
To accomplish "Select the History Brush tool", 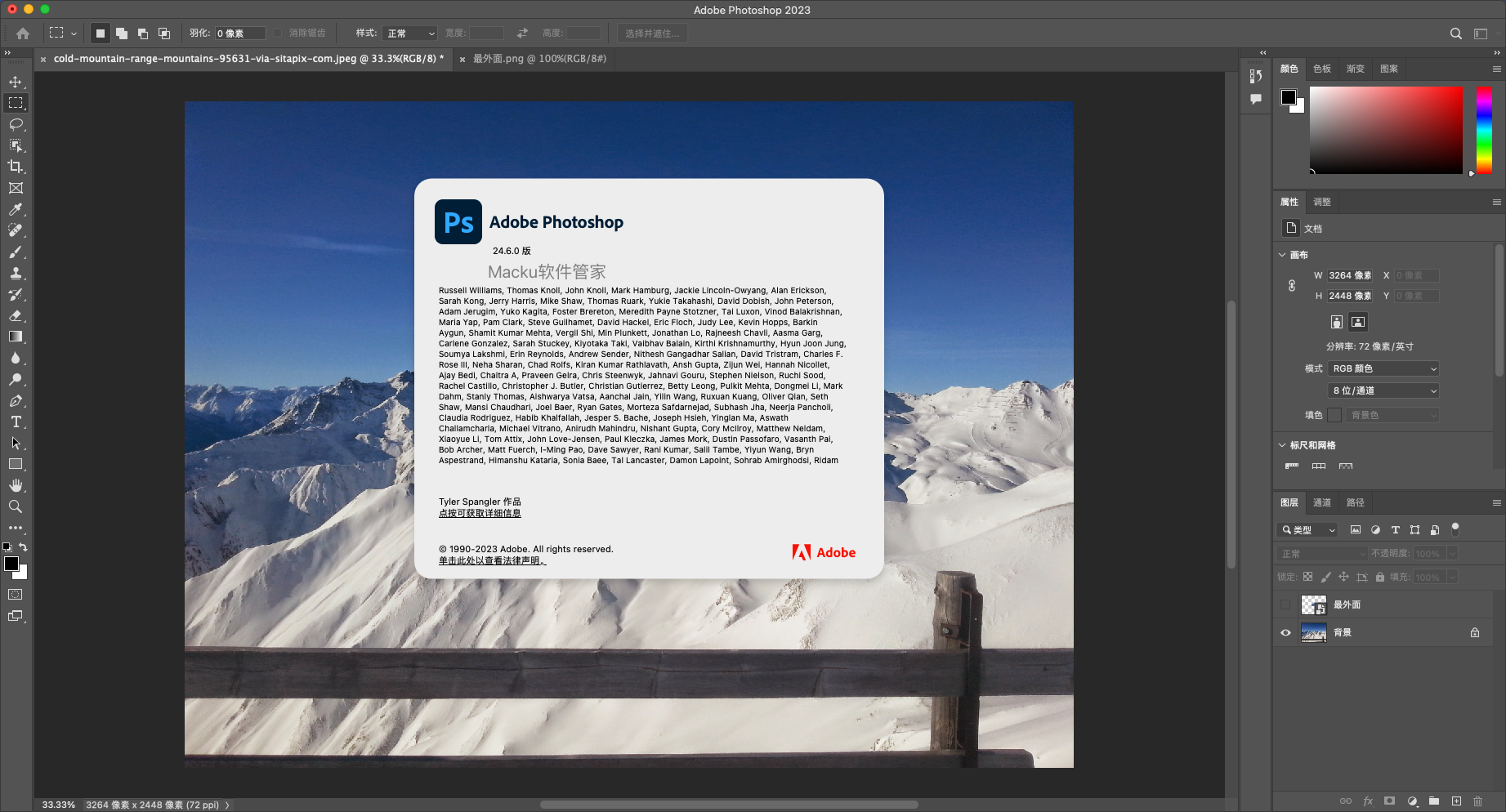I will tap(16, 294).
